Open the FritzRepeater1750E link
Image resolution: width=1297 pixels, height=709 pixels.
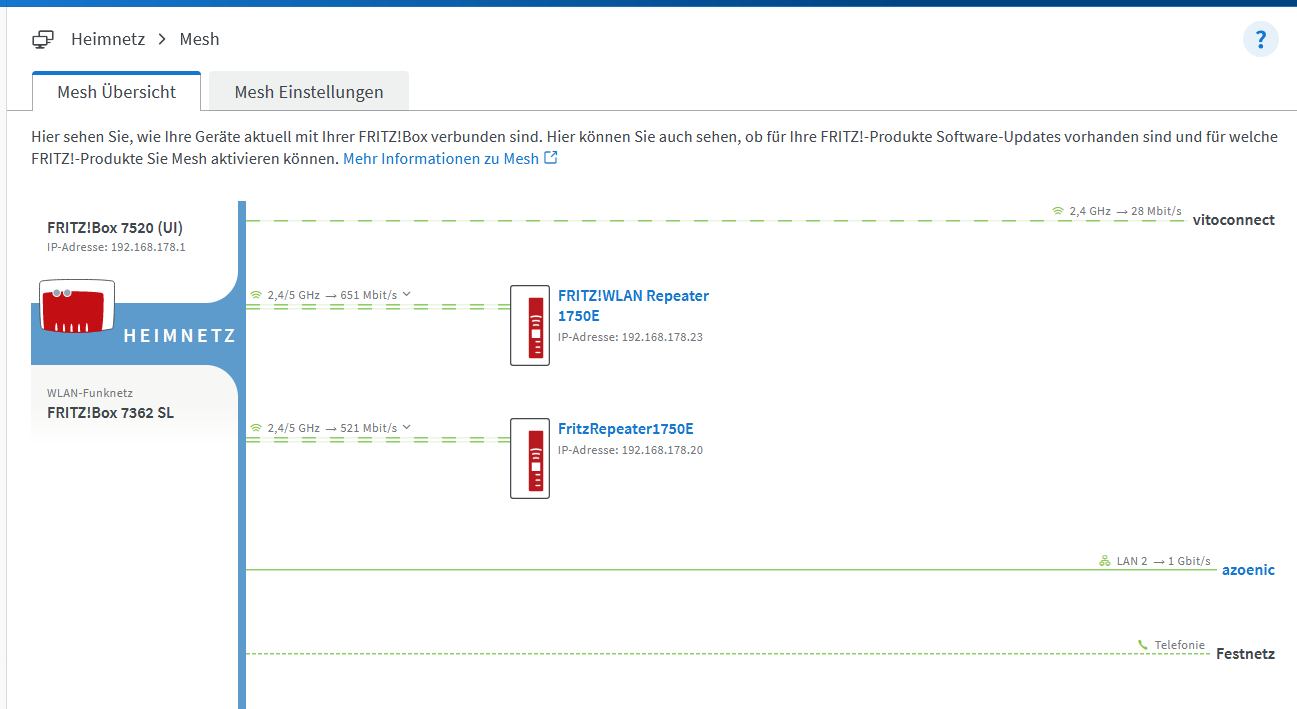[x=626, y=429]
